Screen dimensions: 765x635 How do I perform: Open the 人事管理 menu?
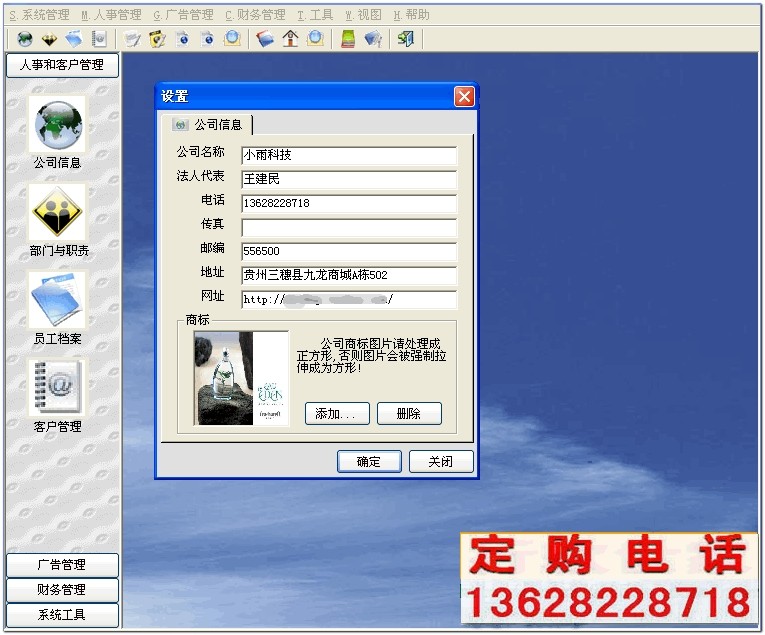(112, 15)
